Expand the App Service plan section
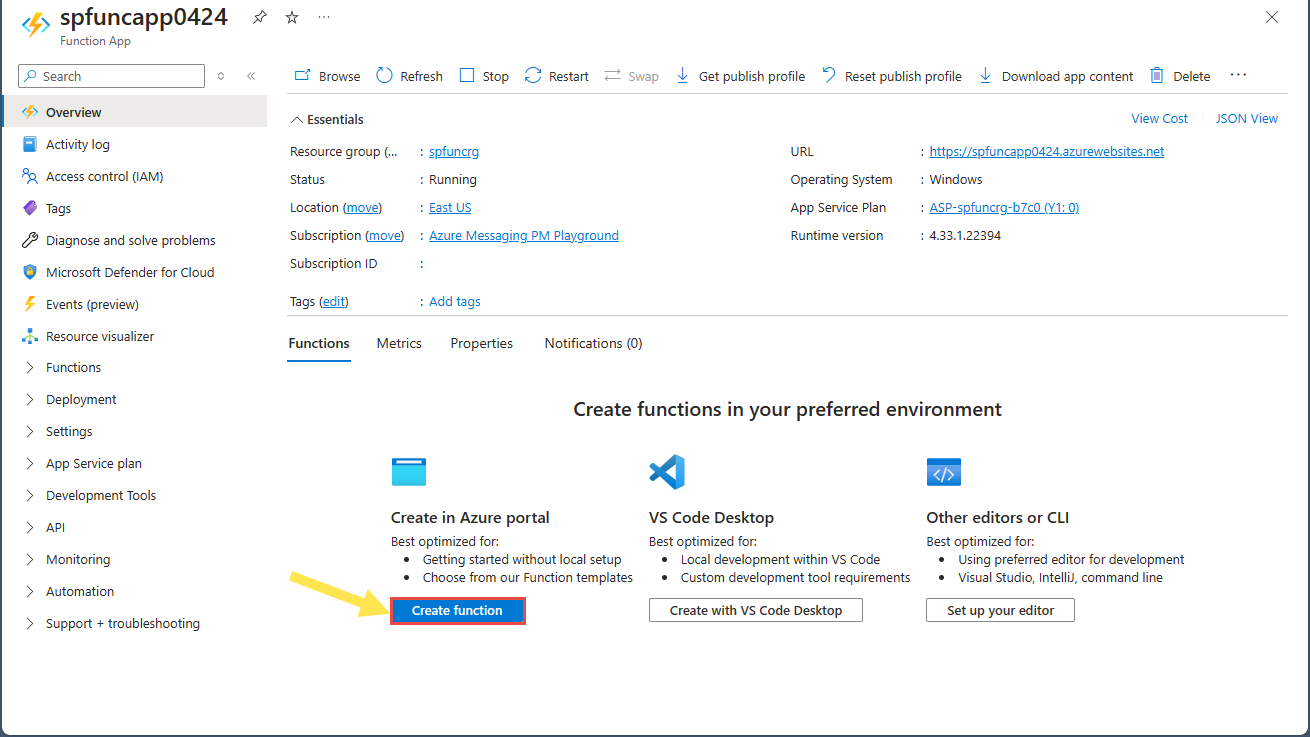Screen dimensions: 1310x737 tap(30, 464)
